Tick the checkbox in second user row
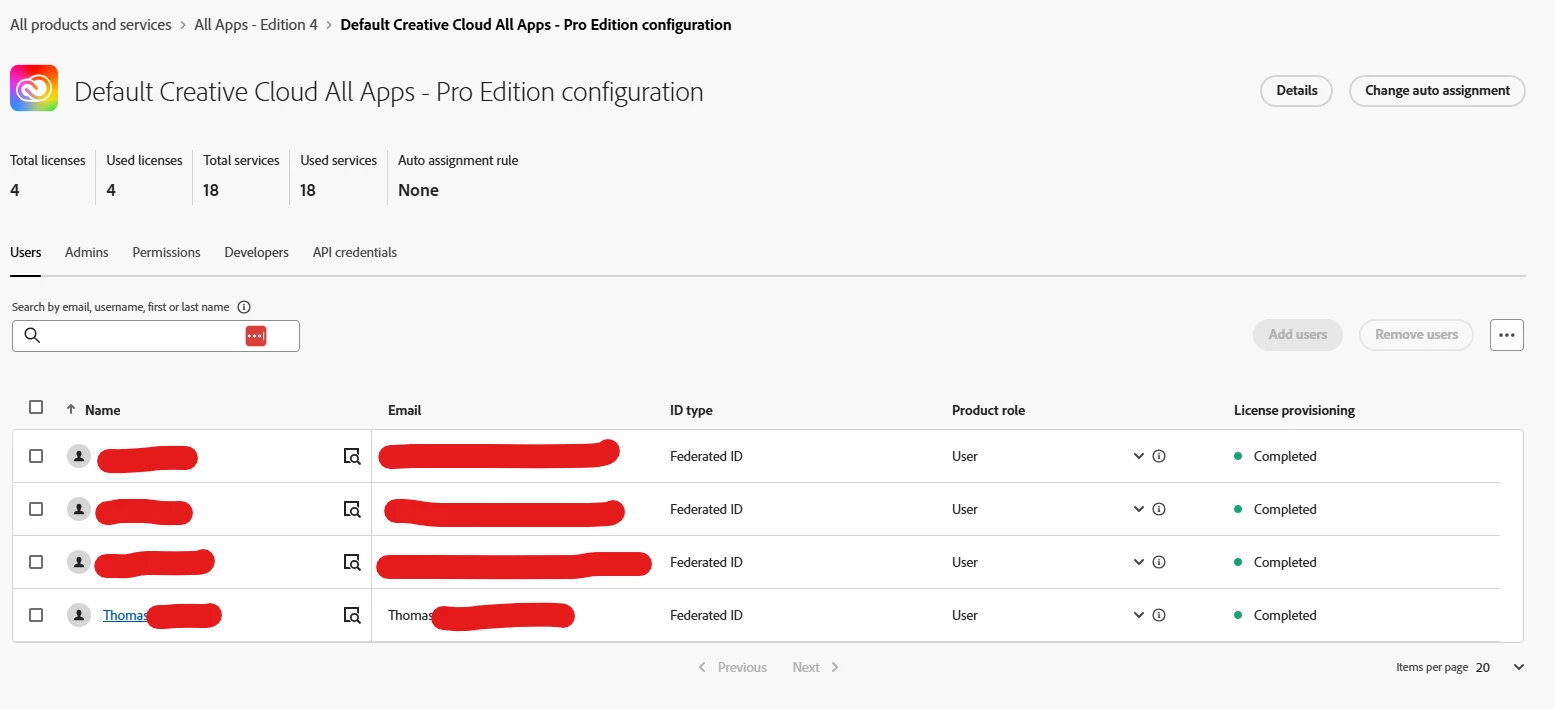Screen dimensions: 1555x709 (x=36, y=509)
